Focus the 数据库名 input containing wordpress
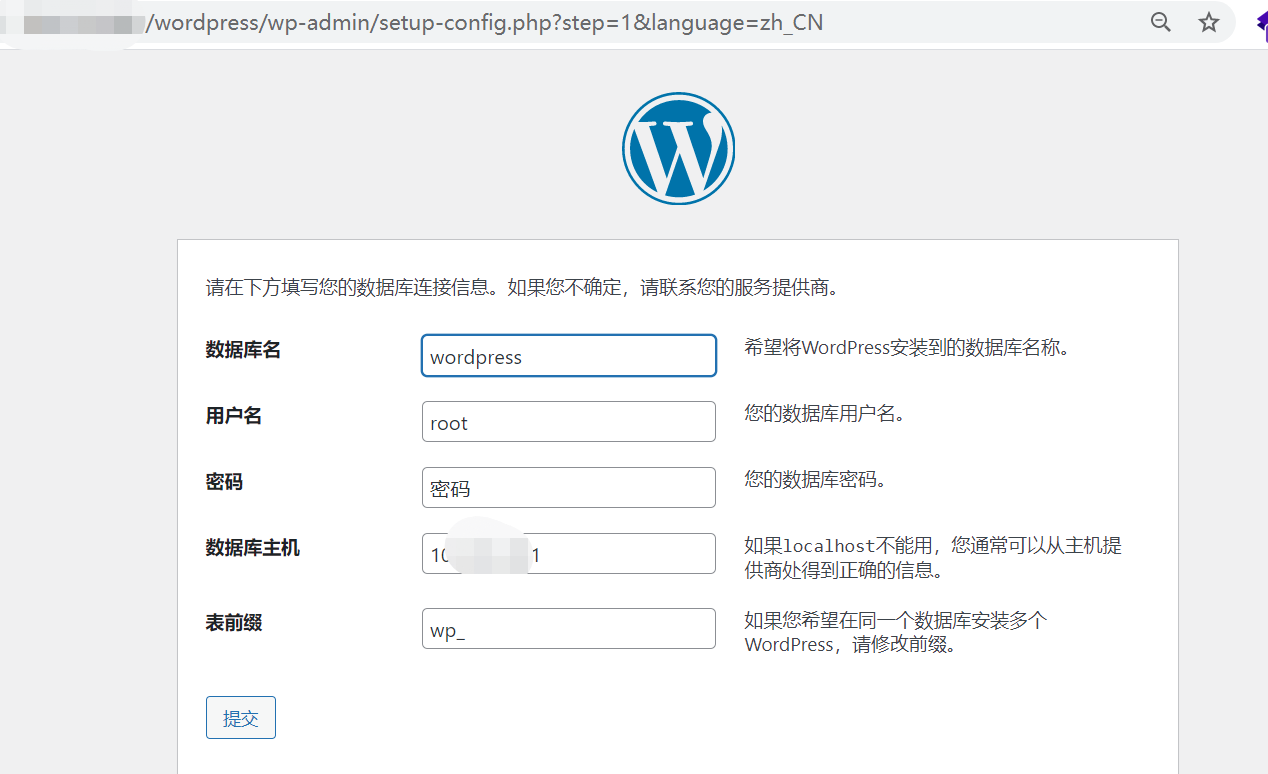This screenshot has height=774, width=1268. pos(568,356)
